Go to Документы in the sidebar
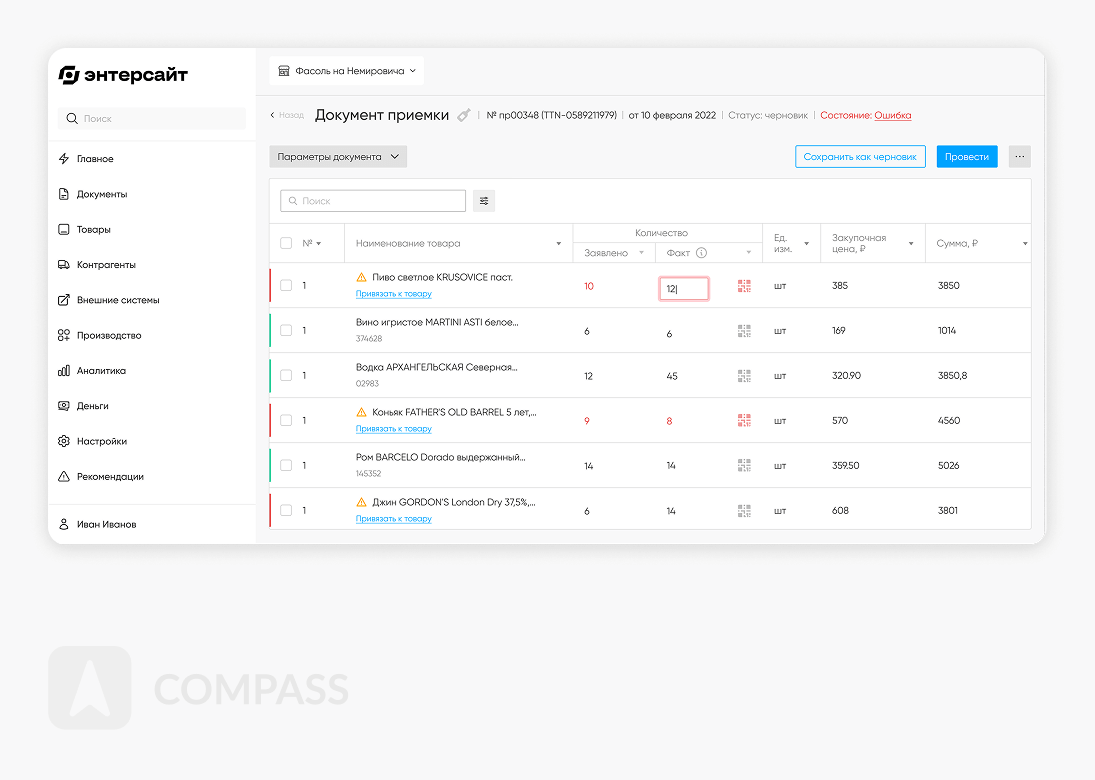 [102, 194]
